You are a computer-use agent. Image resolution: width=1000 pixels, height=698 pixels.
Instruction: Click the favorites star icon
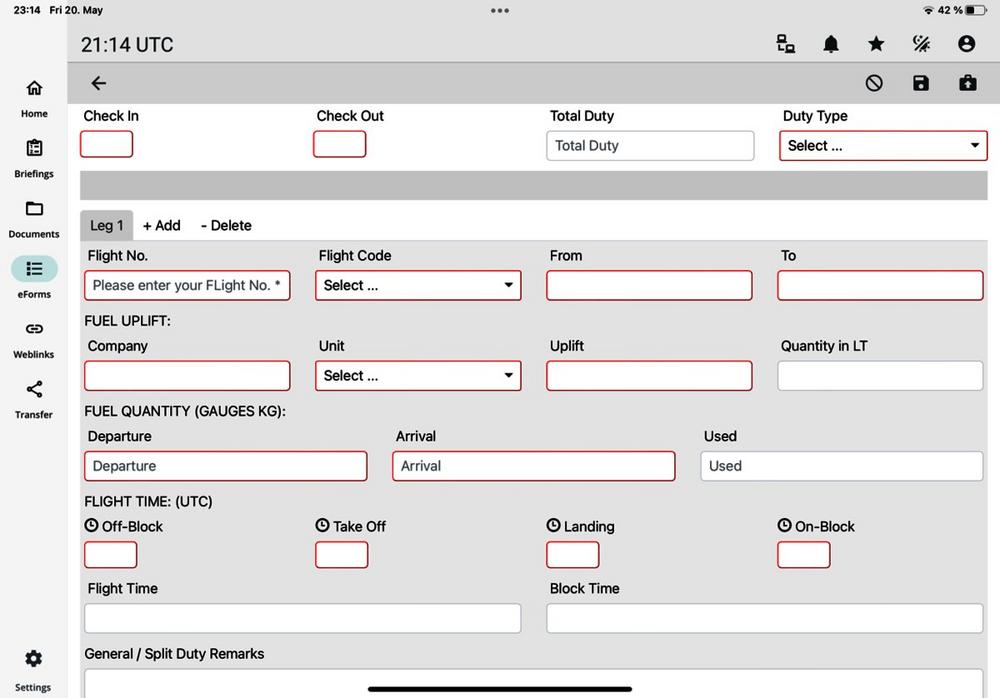tap(876, 44)
